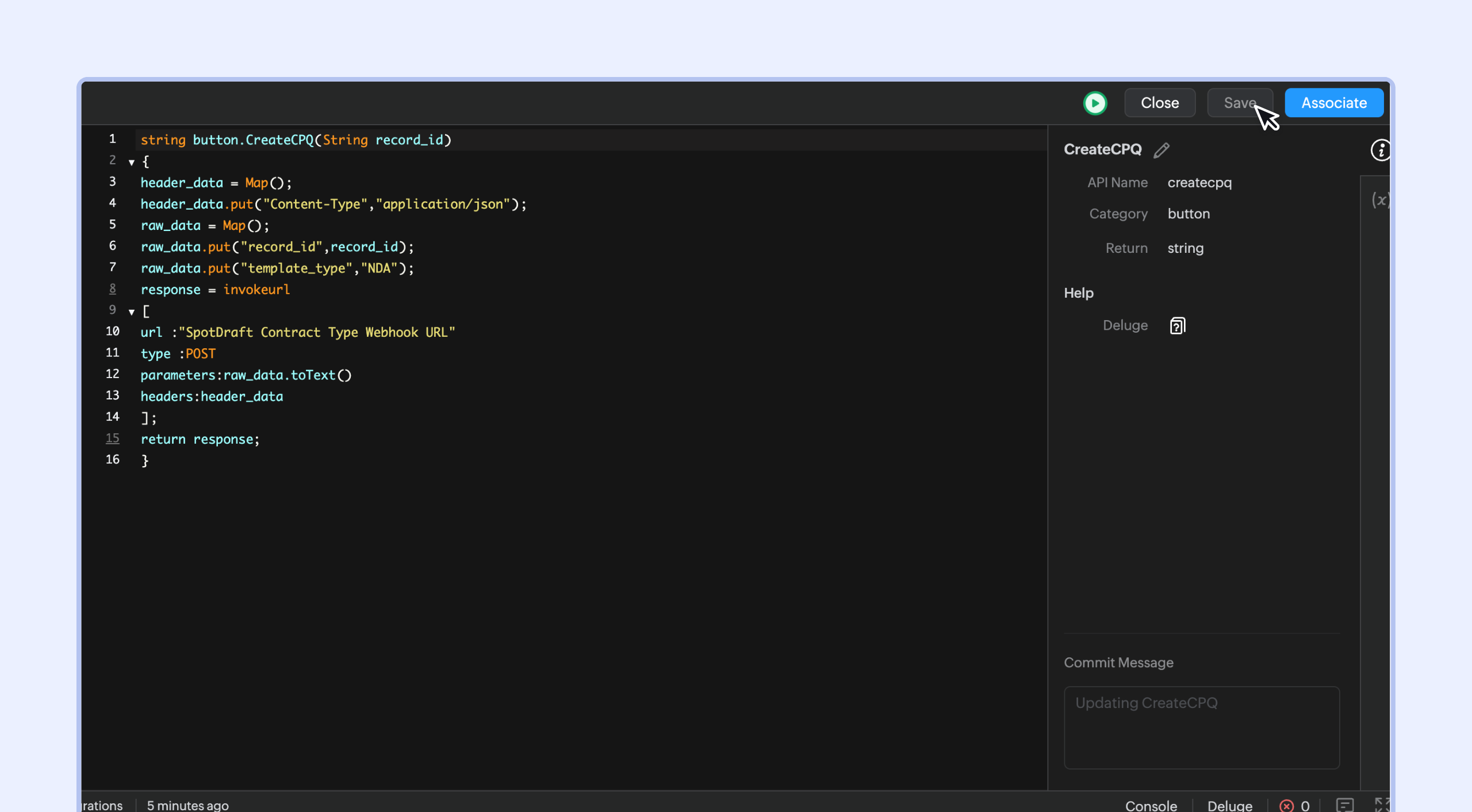Click line number 15 in the gutter
The height and width of the screenshot is (812, 1472).
pos(113,438)
